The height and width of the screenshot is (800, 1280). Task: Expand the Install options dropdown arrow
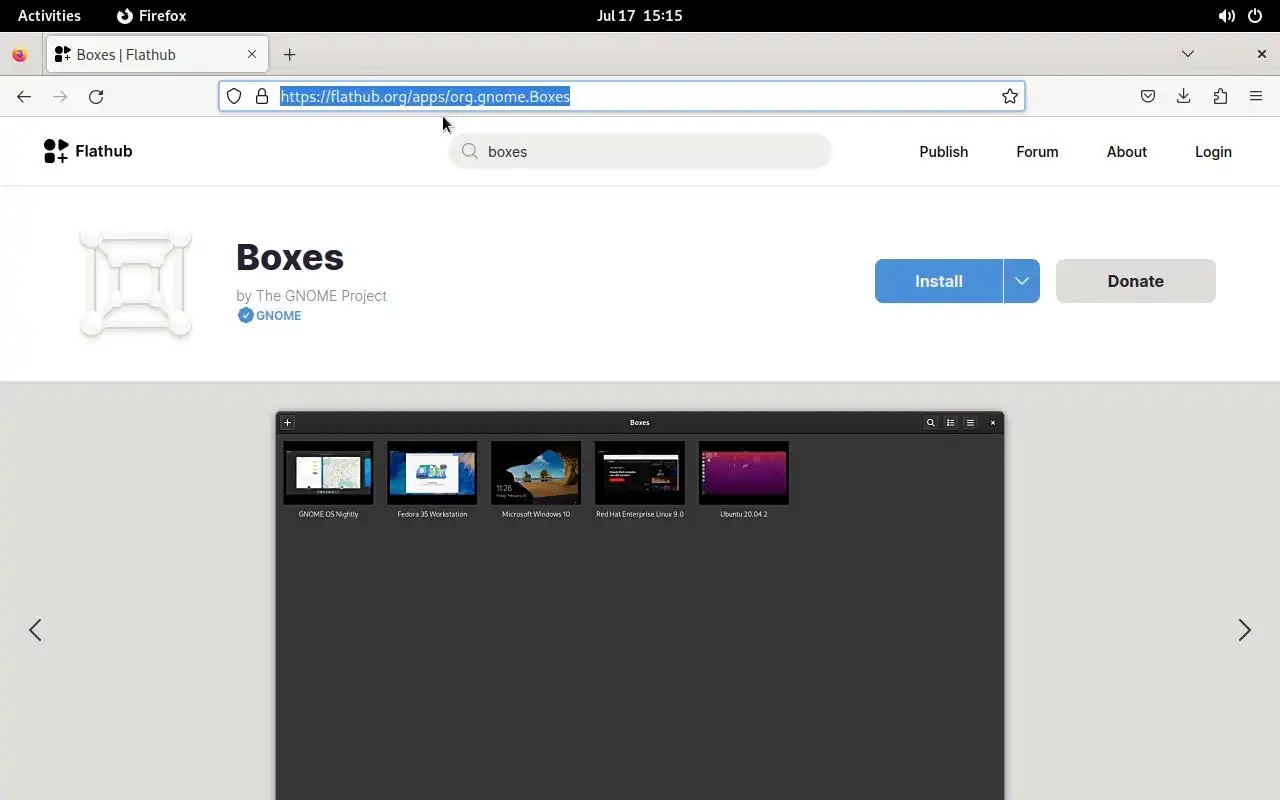[x=1022, y=281]
